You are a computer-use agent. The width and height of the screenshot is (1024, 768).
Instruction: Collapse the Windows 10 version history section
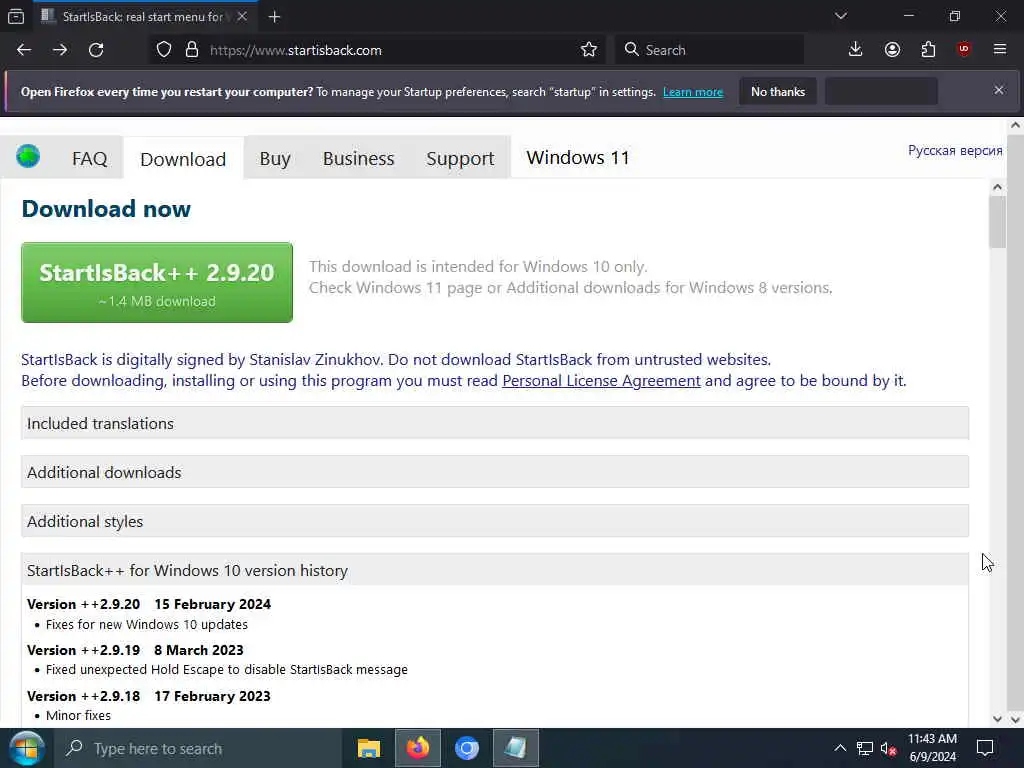494,570
